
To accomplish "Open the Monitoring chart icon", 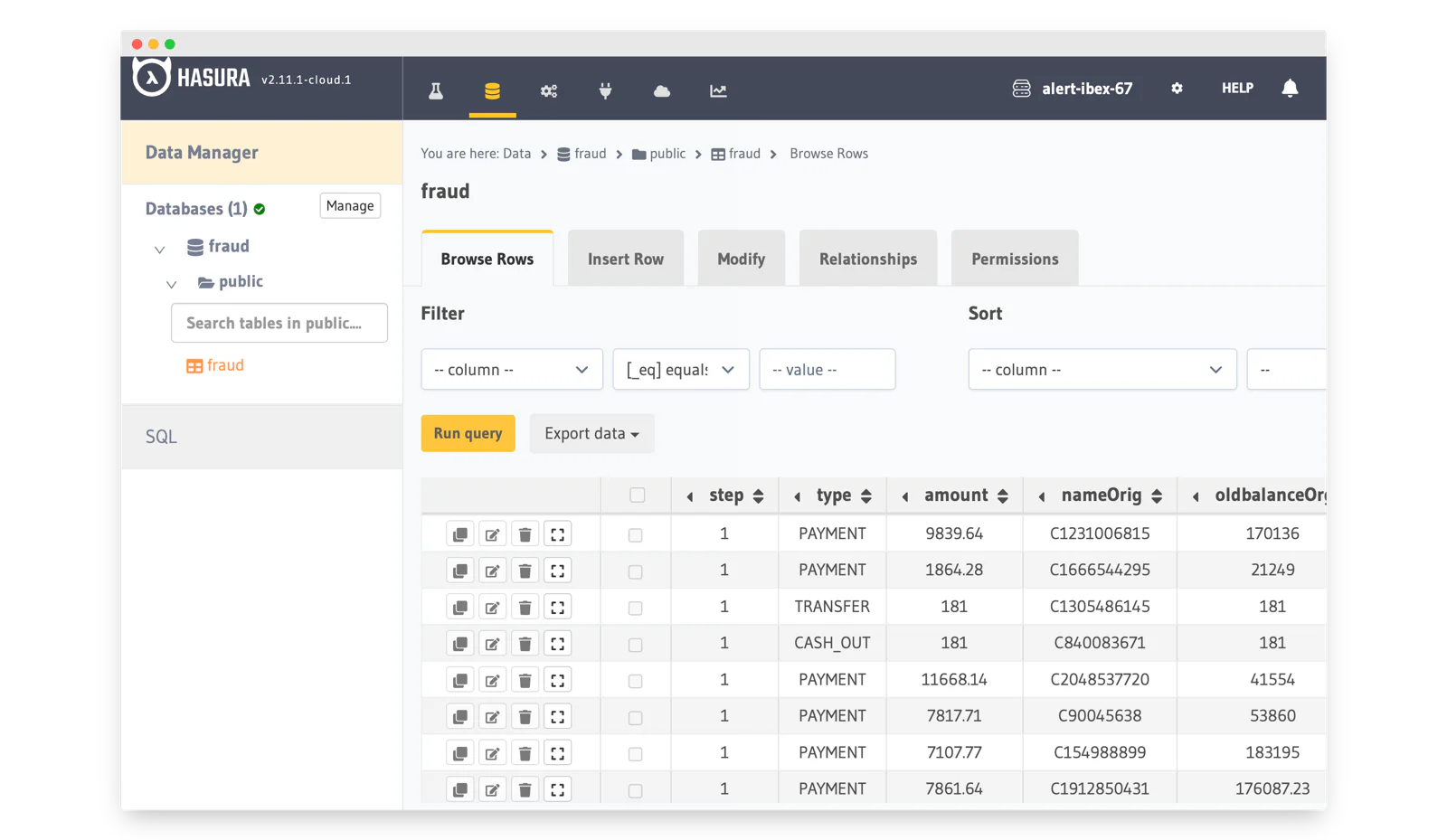I will [718, 90].
